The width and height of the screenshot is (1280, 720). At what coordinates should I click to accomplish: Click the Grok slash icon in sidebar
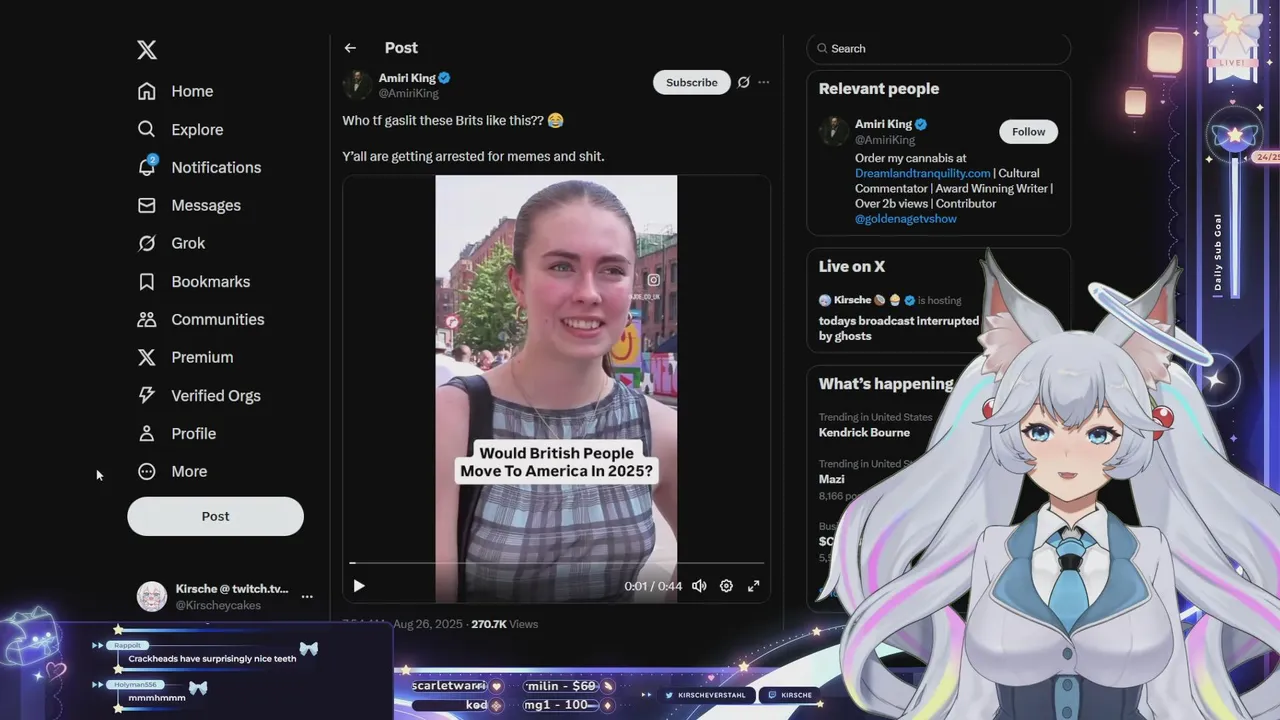click(x=147, y=243)
